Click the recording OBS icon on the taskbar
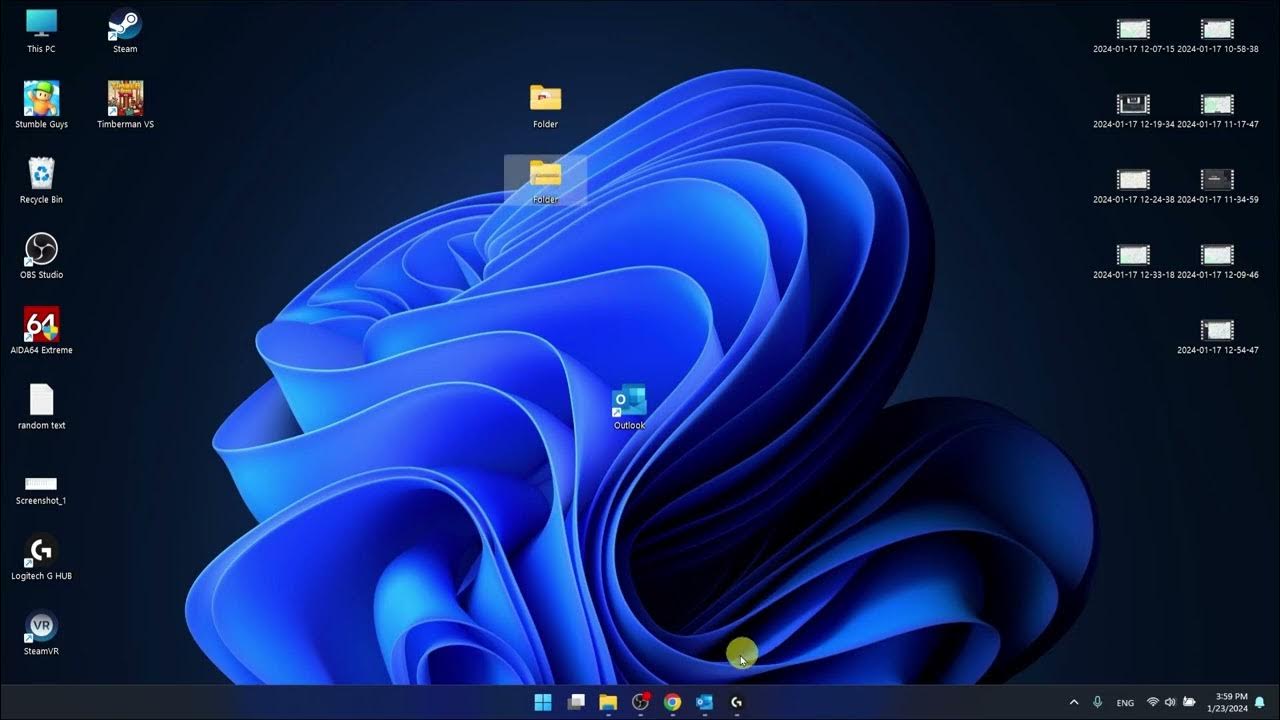This screenshot has width=1280, height=720. point(640,702)
